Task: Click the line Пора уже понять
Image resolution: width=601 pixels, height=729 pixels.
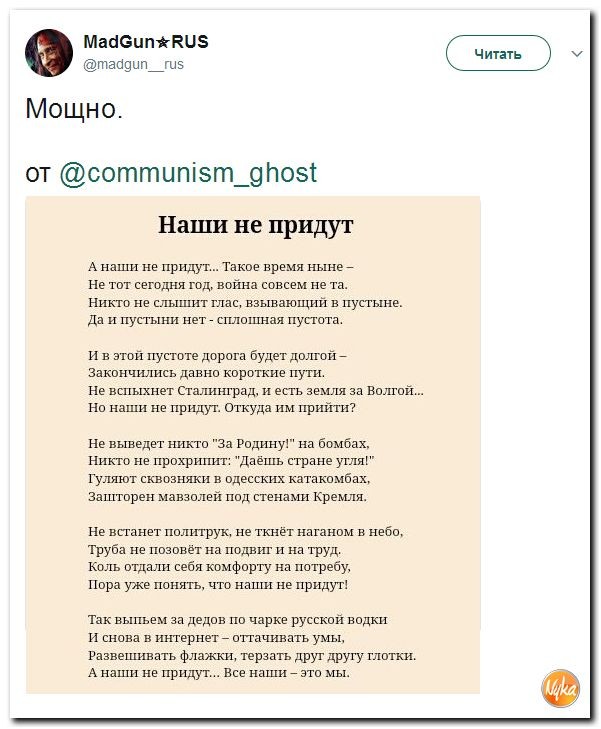Action: [x=218, y=584]
